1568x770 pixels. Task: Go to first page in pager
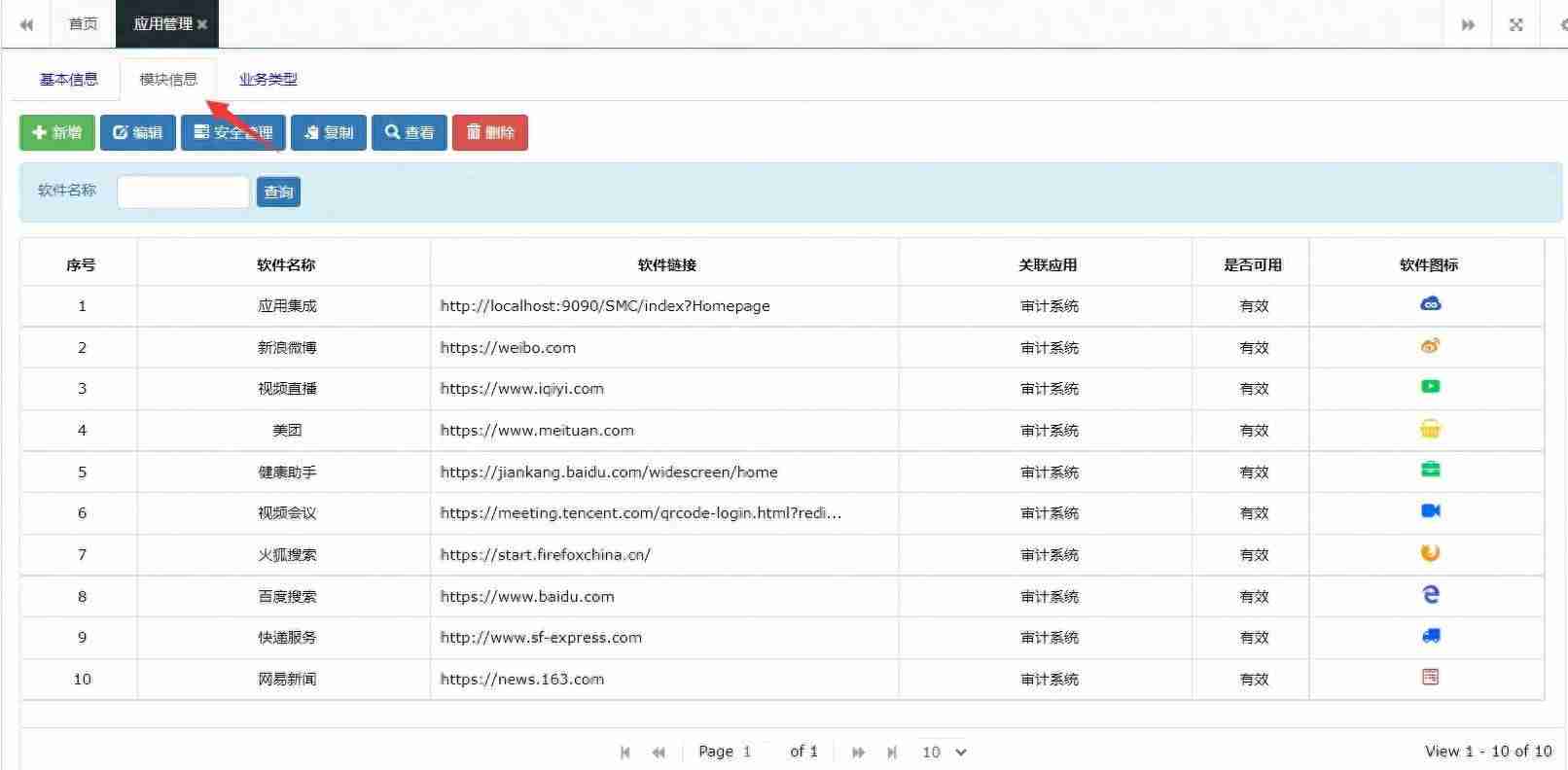click(x=625, y=752)
